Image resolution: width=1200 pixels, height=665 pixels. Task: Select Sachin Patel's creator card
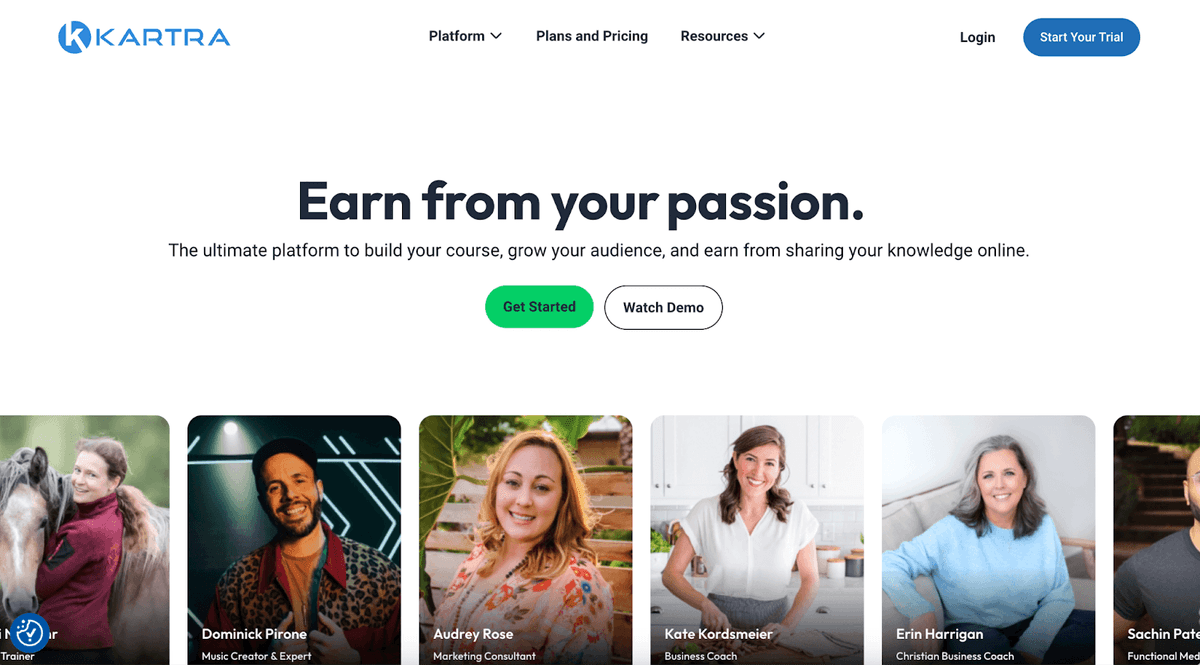point(1157,540)
